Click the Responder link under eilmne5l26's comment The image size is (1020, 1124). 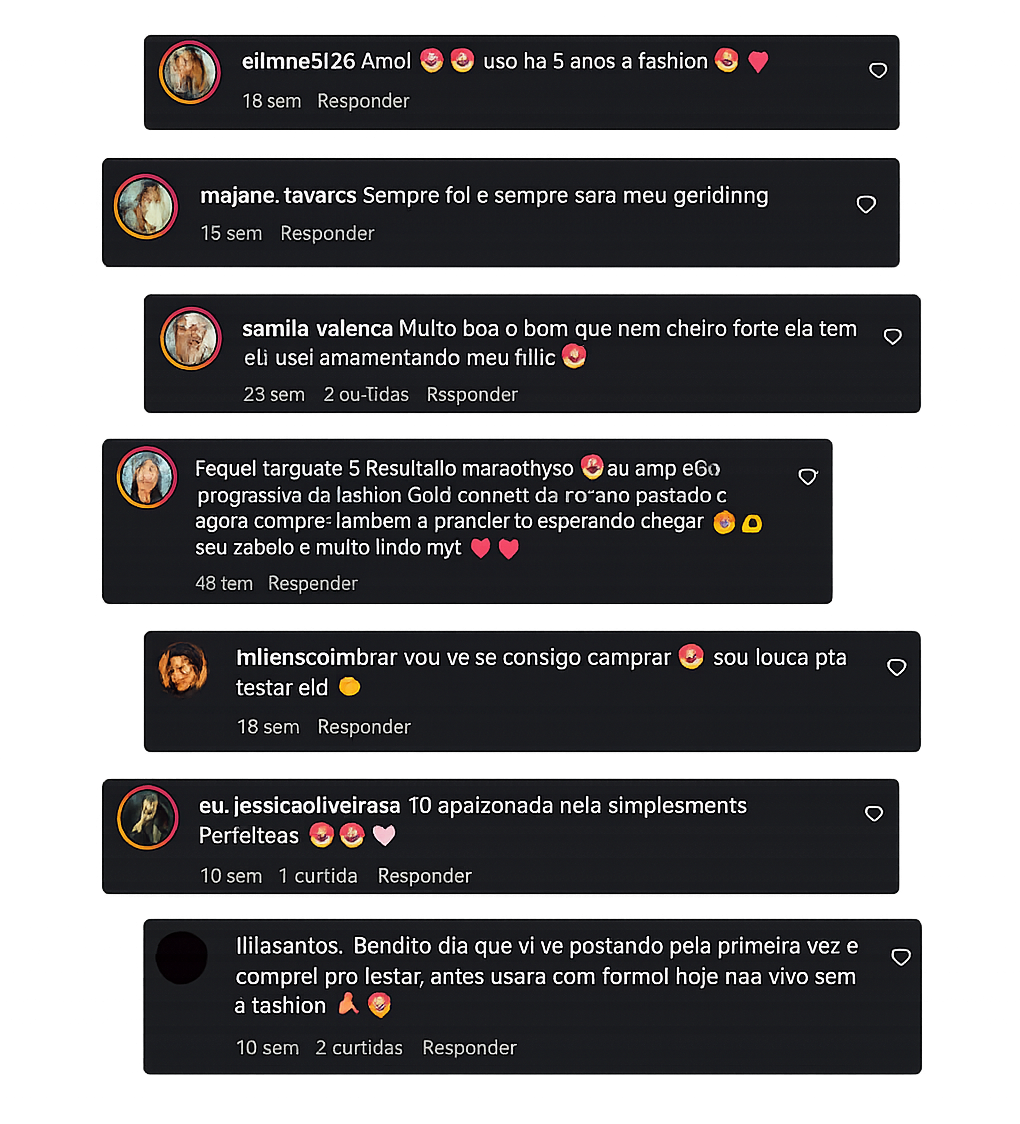click(x=363, y=101)
